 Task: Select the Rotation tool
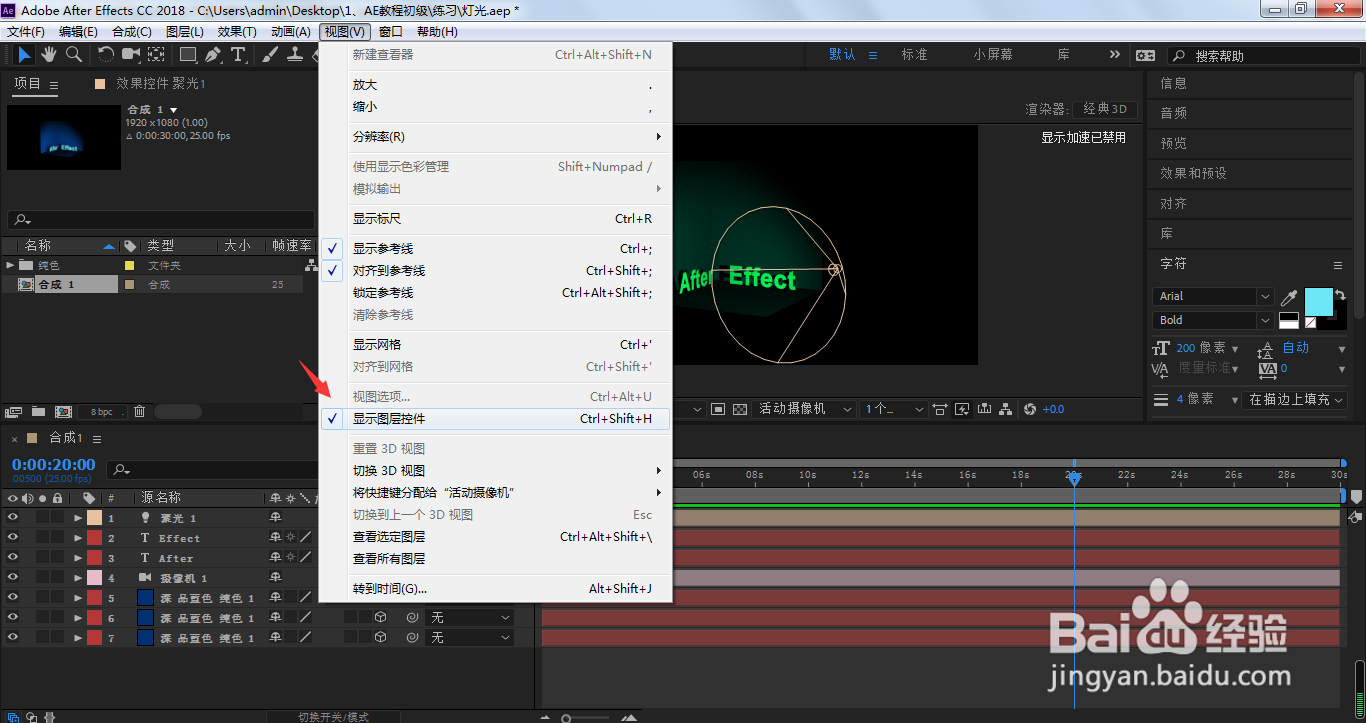point(106,54)
